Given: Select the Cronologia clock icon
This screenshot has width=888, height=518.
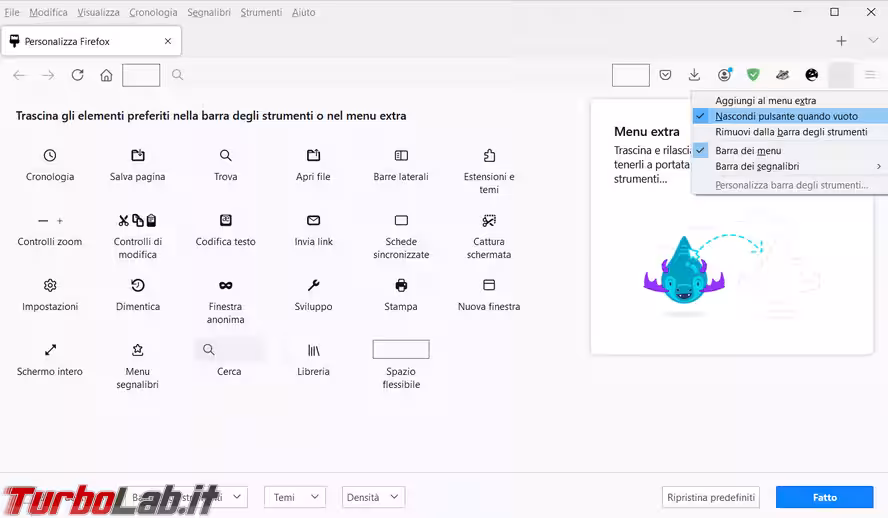Looking at the screenshot, I should pyautogui.click(x=50, y=155).
